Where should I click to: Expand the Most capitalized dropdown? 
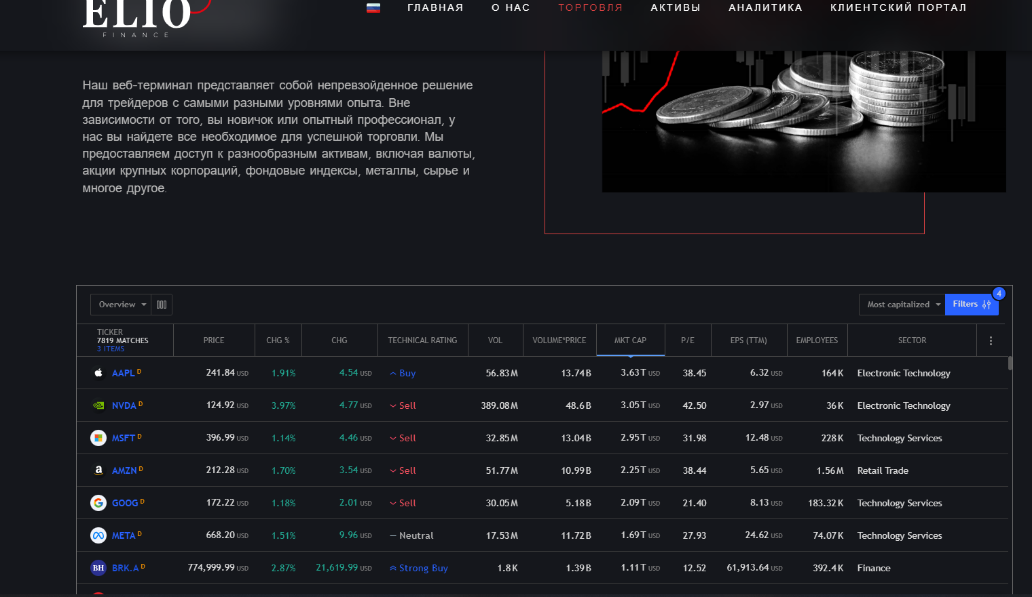pos(902,305)
